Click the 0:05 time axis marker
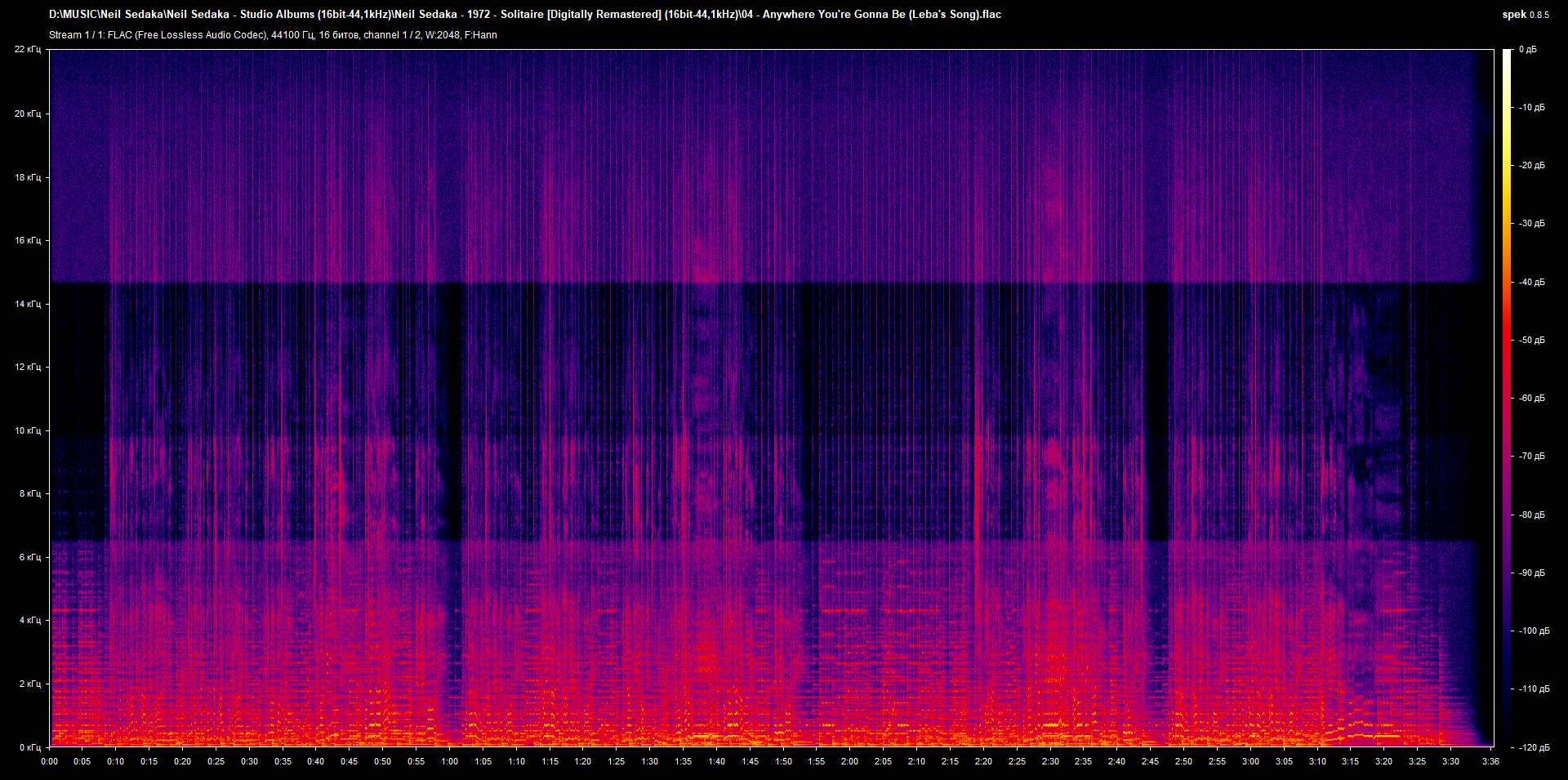The width and height of the screenshot is (1568, 780). coord(82,761)
